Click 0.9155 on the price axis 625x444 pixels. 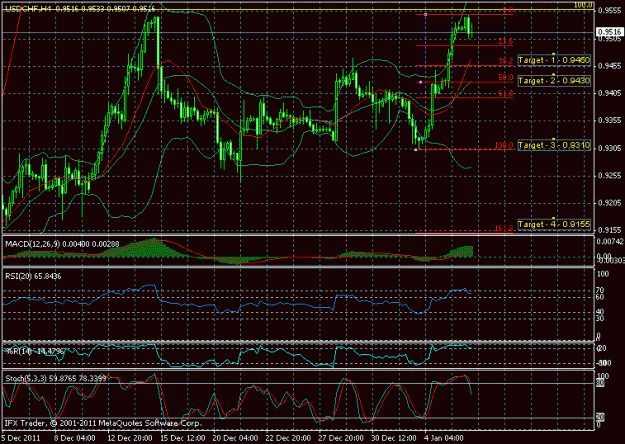pyautogui.click(x=610, y=230)
